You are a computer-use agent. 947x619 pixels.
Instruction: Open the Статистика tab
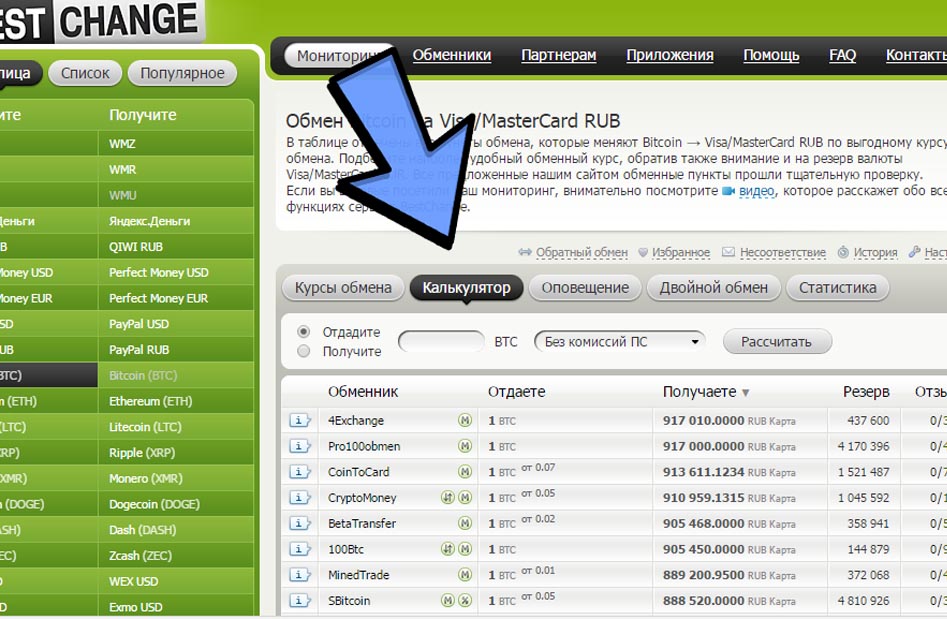[x=838, y=288]
